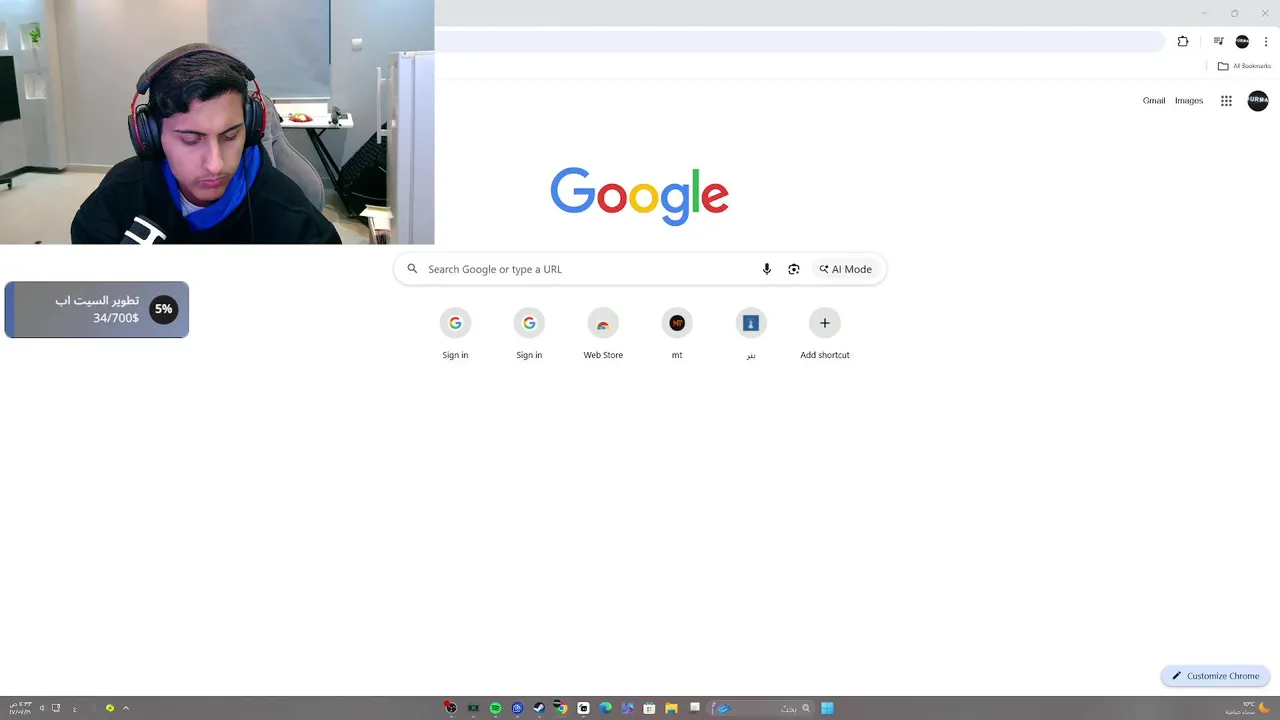Start voice search with microphone icon
The height and width of the screenshot is (720, 1280).
click(767, 269)
